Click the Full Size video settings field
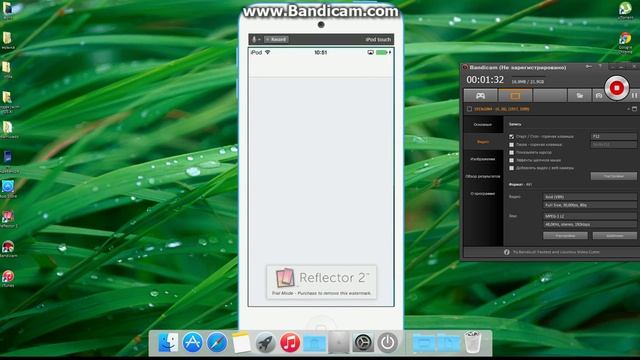The width and height of the screenshot is (640, 360). tap(589, 205)
